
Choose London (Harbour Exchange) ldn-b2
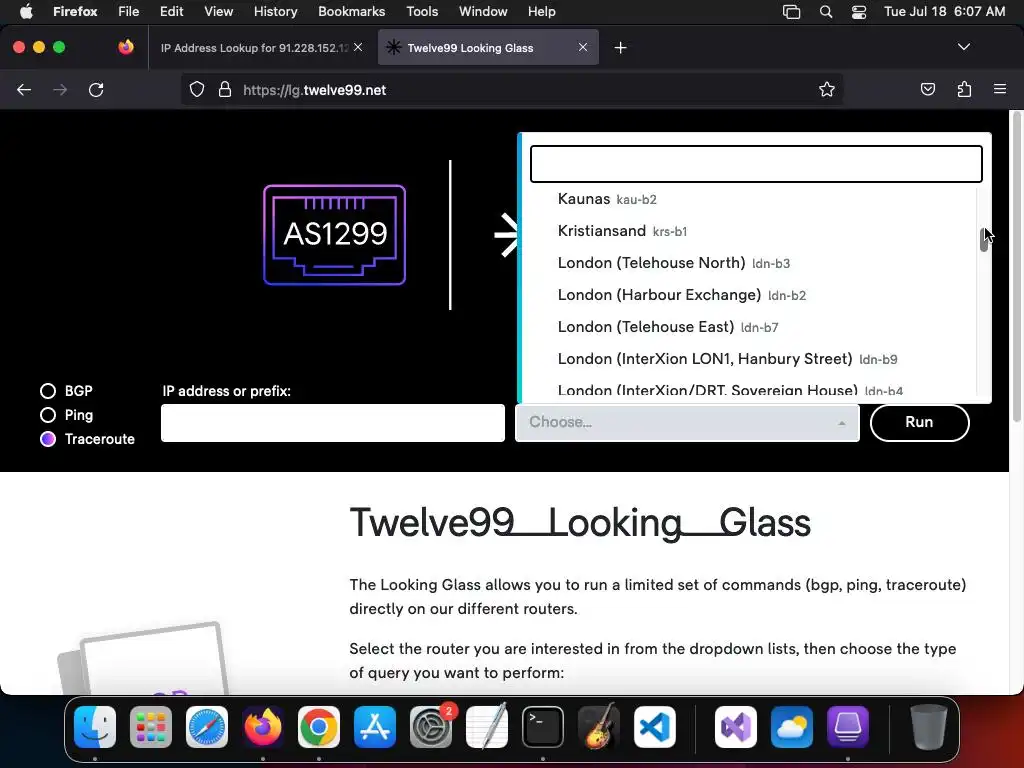pos(751,295)
